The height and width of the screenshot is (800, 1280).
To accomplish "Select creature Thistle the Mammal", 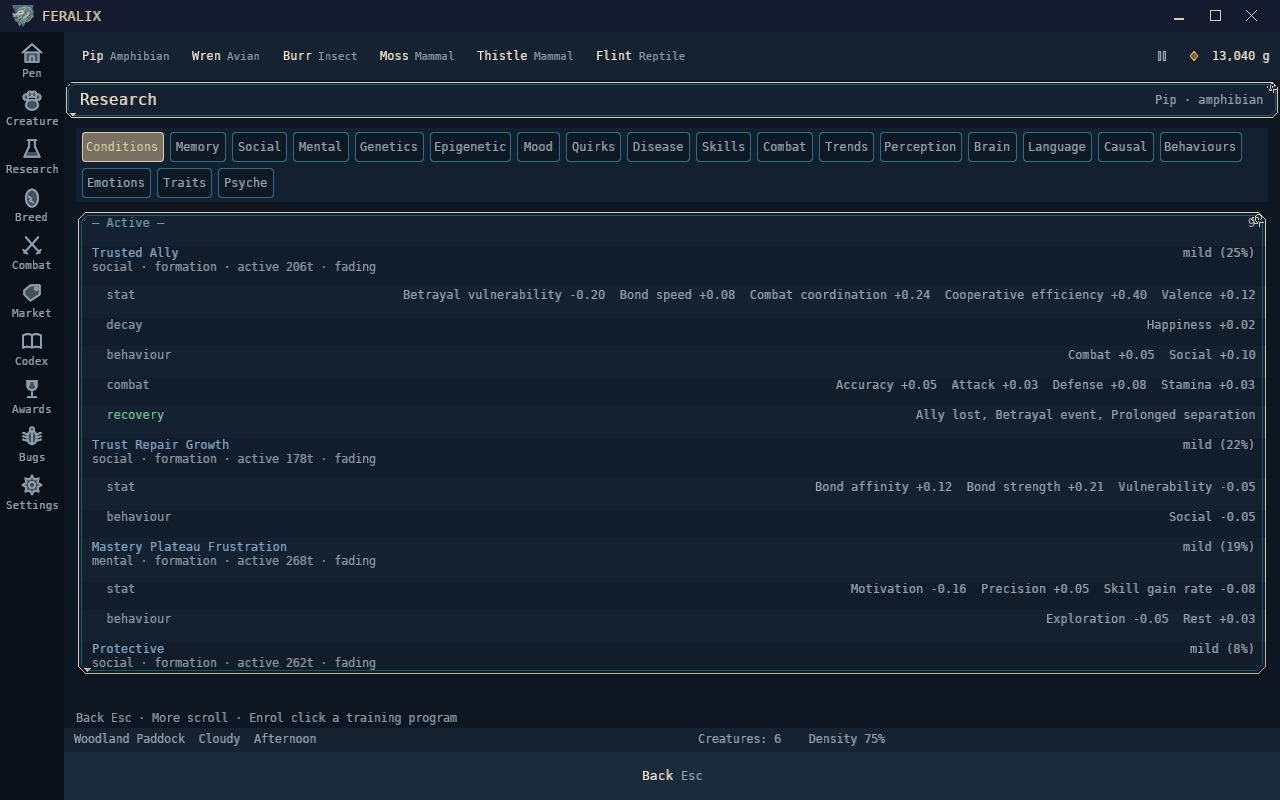I will click(525, 56).
